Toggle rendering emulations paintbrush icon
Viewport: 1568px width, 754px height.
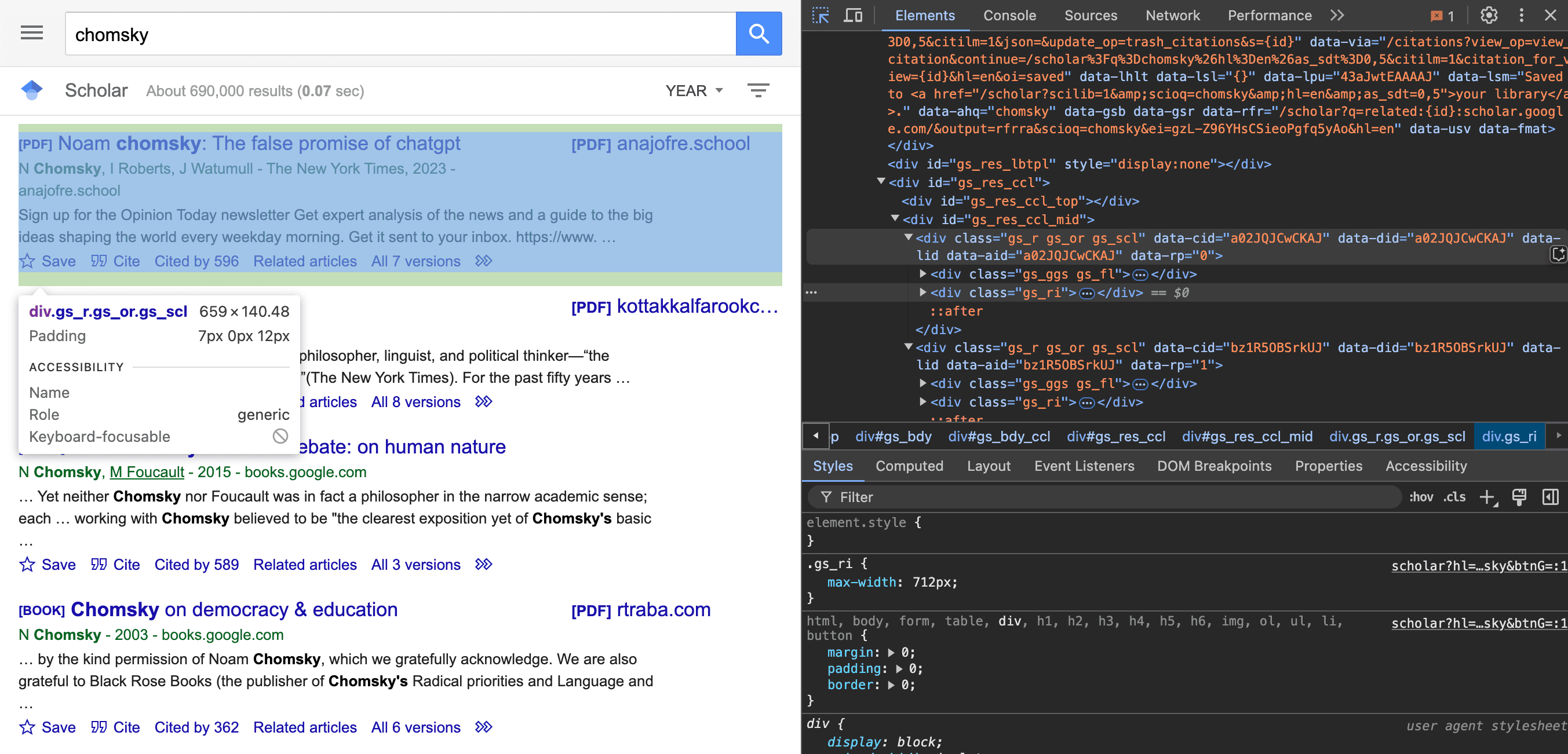[x=1519, y=497]
